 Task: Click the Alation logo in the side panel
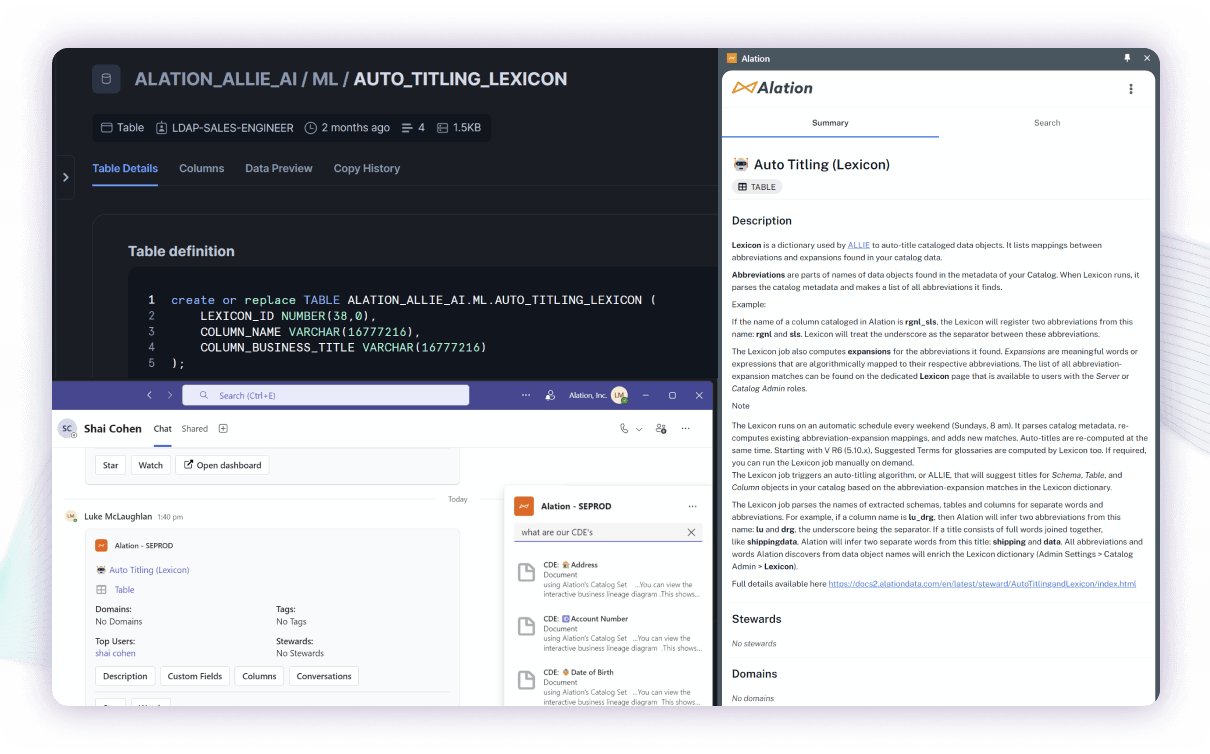click(x=771, y=88)
